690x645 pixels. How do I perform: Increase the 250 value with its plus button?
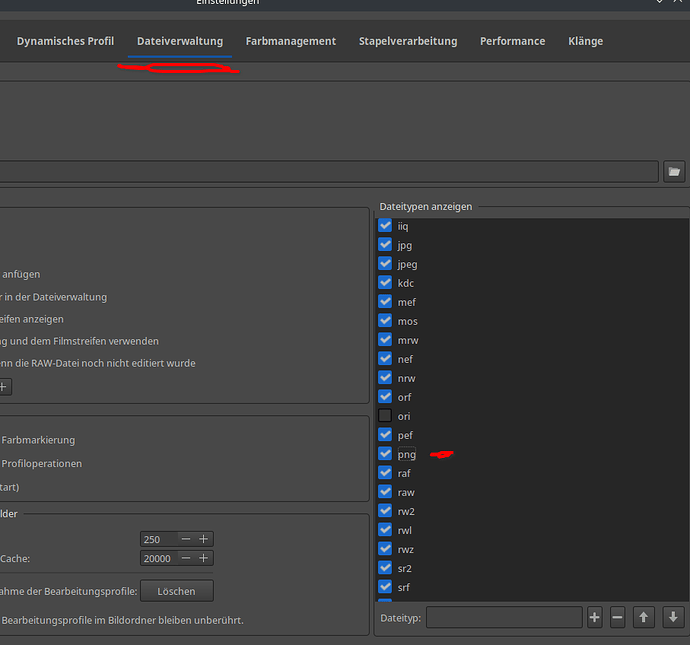[204, 539]
